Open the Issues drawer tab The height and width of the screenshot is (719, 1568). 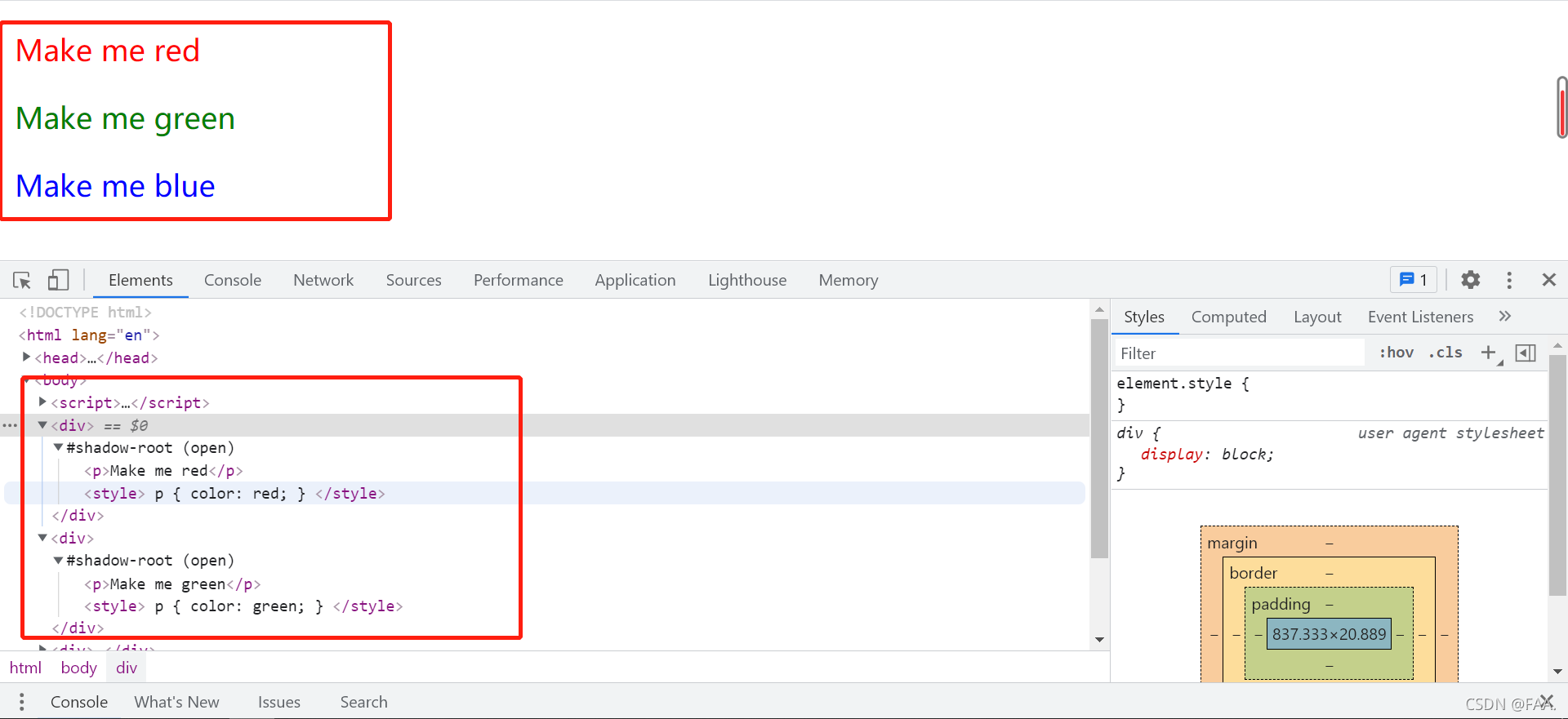coord(279,702)
